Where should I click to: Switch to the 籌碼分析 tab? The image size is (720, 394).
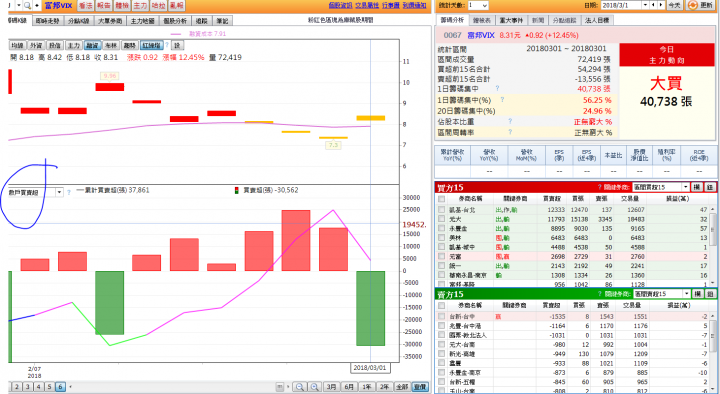coord(452,20)
